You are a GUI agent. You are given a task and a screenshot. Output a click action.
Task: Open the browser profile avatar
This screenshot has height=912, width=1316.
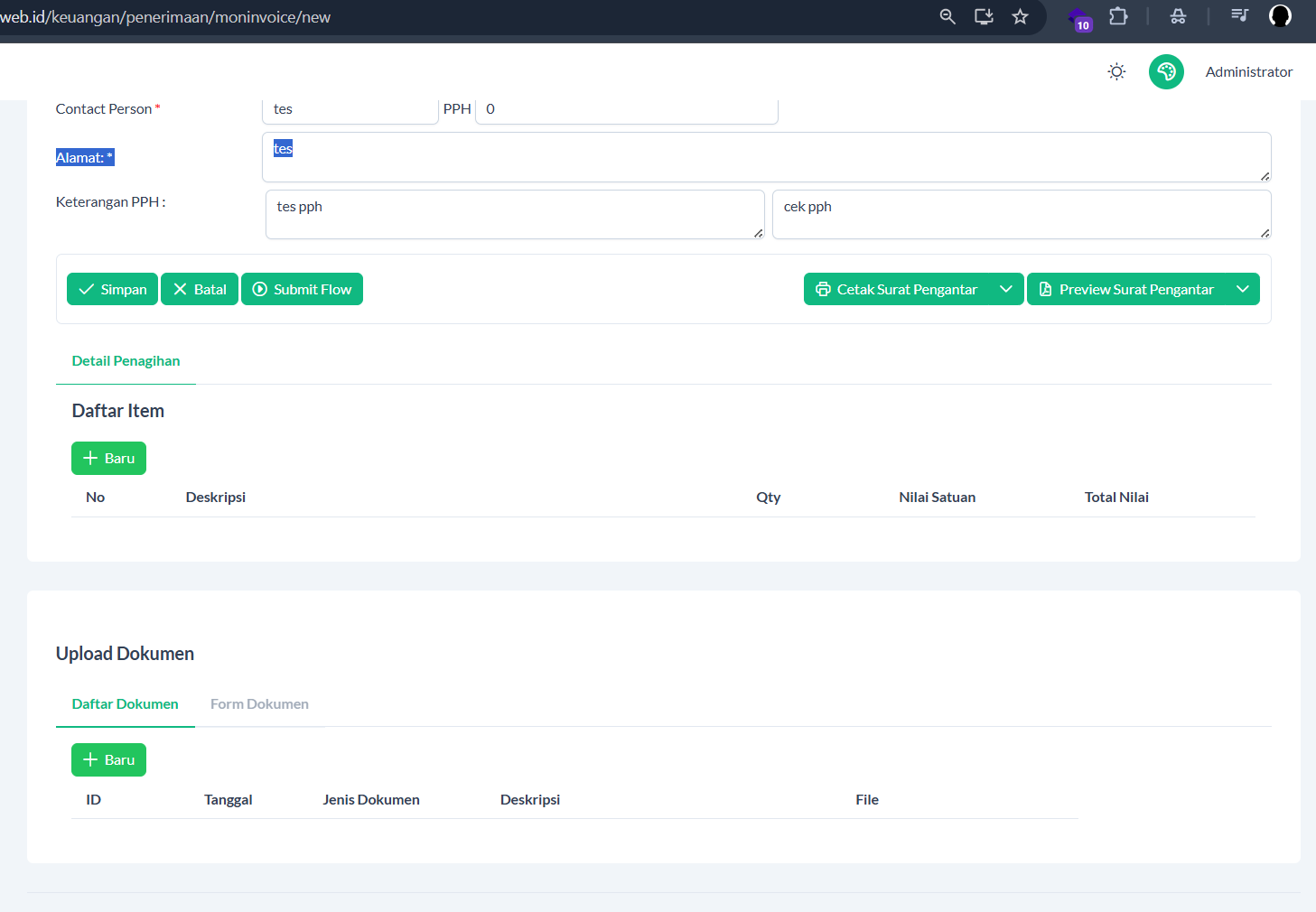1280,16
